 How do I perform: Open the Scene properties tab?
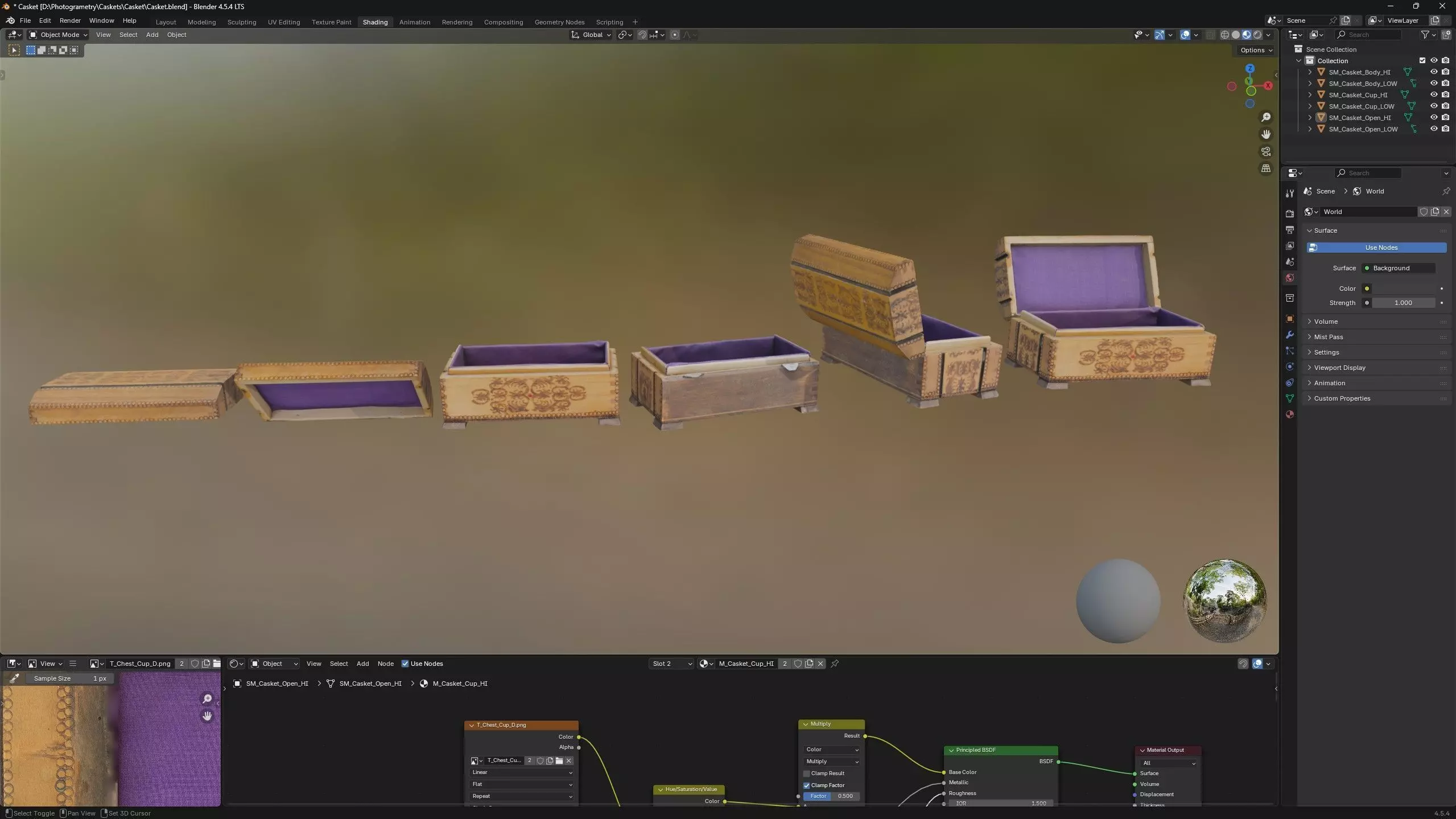tap(1289, 262)
